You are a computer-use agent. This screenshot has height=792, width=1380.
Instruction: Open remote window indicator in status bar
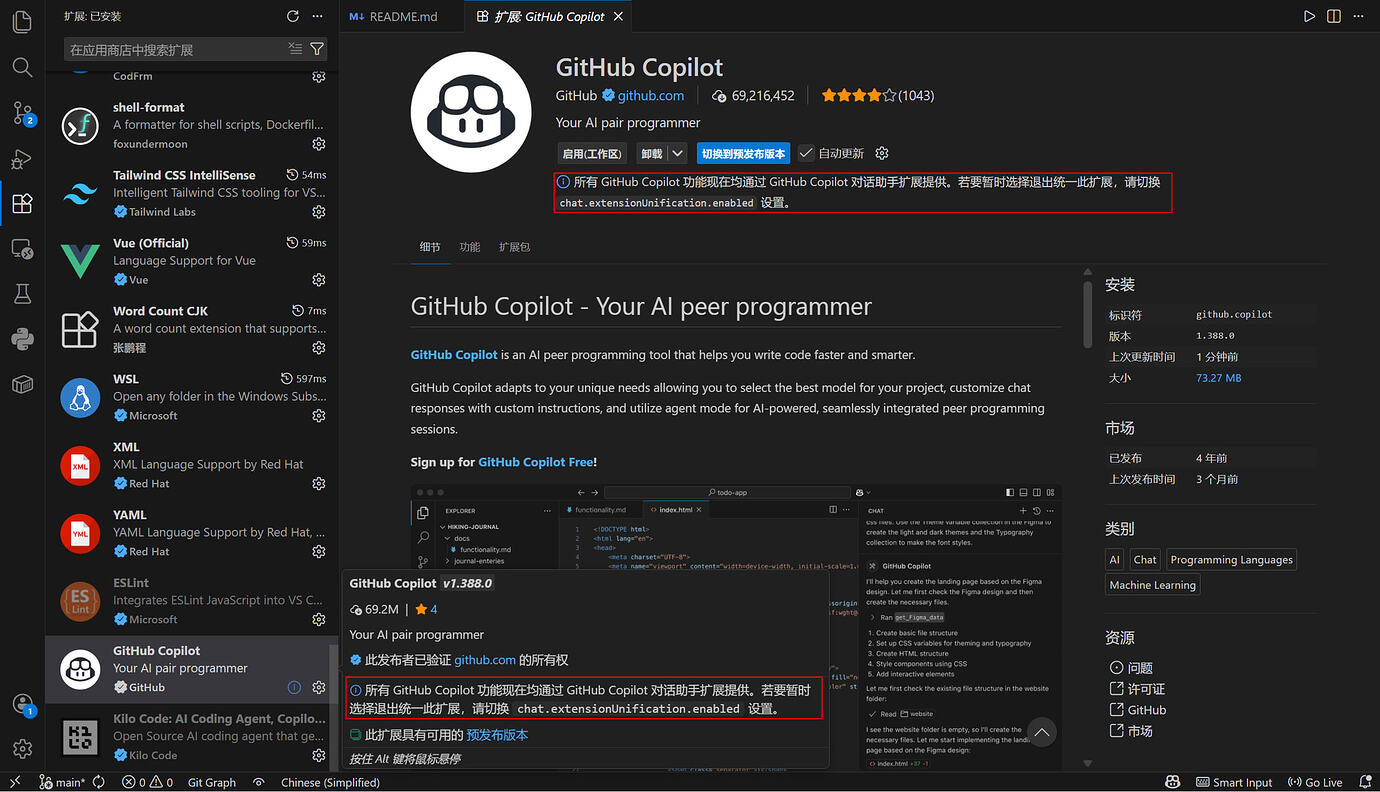pos(15,782)
